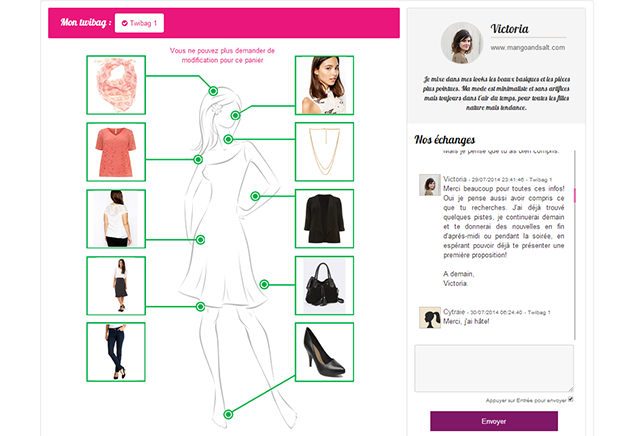Toggle the 'Appuyer sur Entrée pour envoyer' checkbox
This screenshot has height=436, width=626.
click(x=571, y=399)
